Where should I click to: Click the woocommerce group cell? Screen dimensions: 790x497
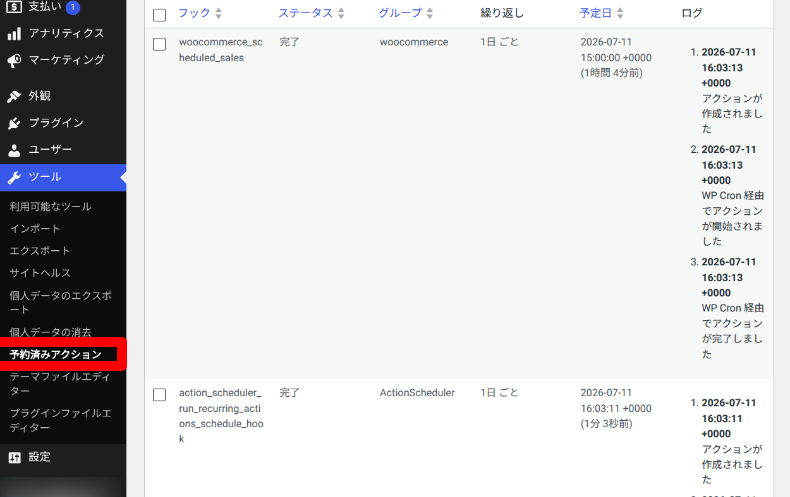coord(414,42)
